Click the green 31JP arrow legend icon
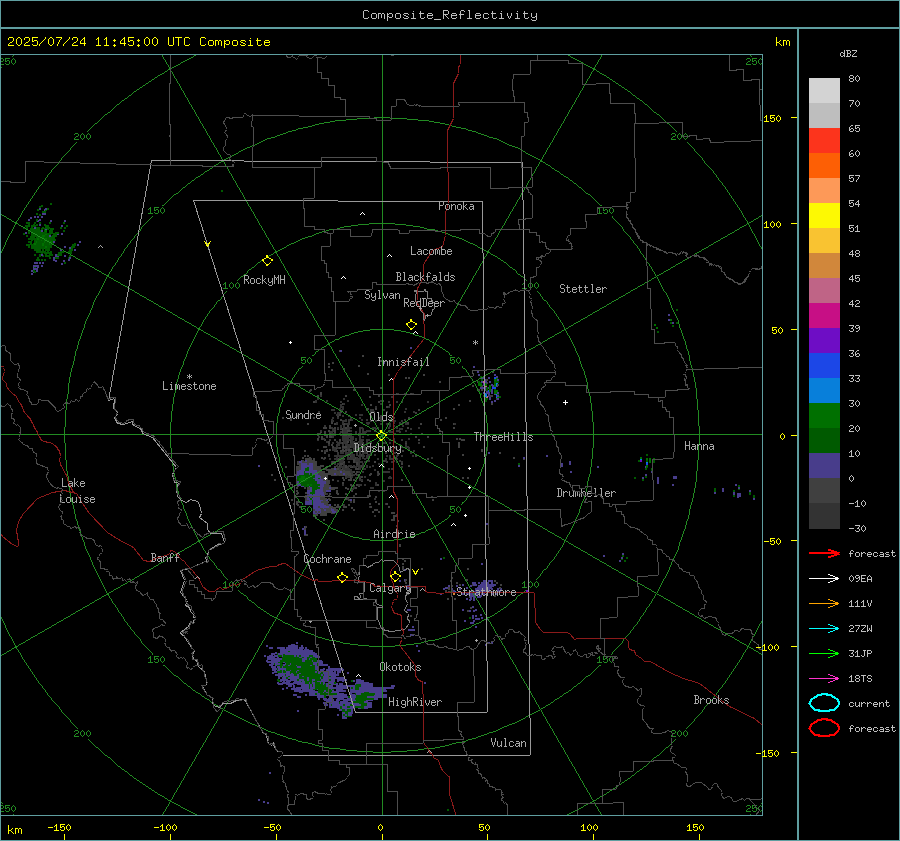This screenshot has height=841, width=900. pyautogui.click(x=824, y=653)
